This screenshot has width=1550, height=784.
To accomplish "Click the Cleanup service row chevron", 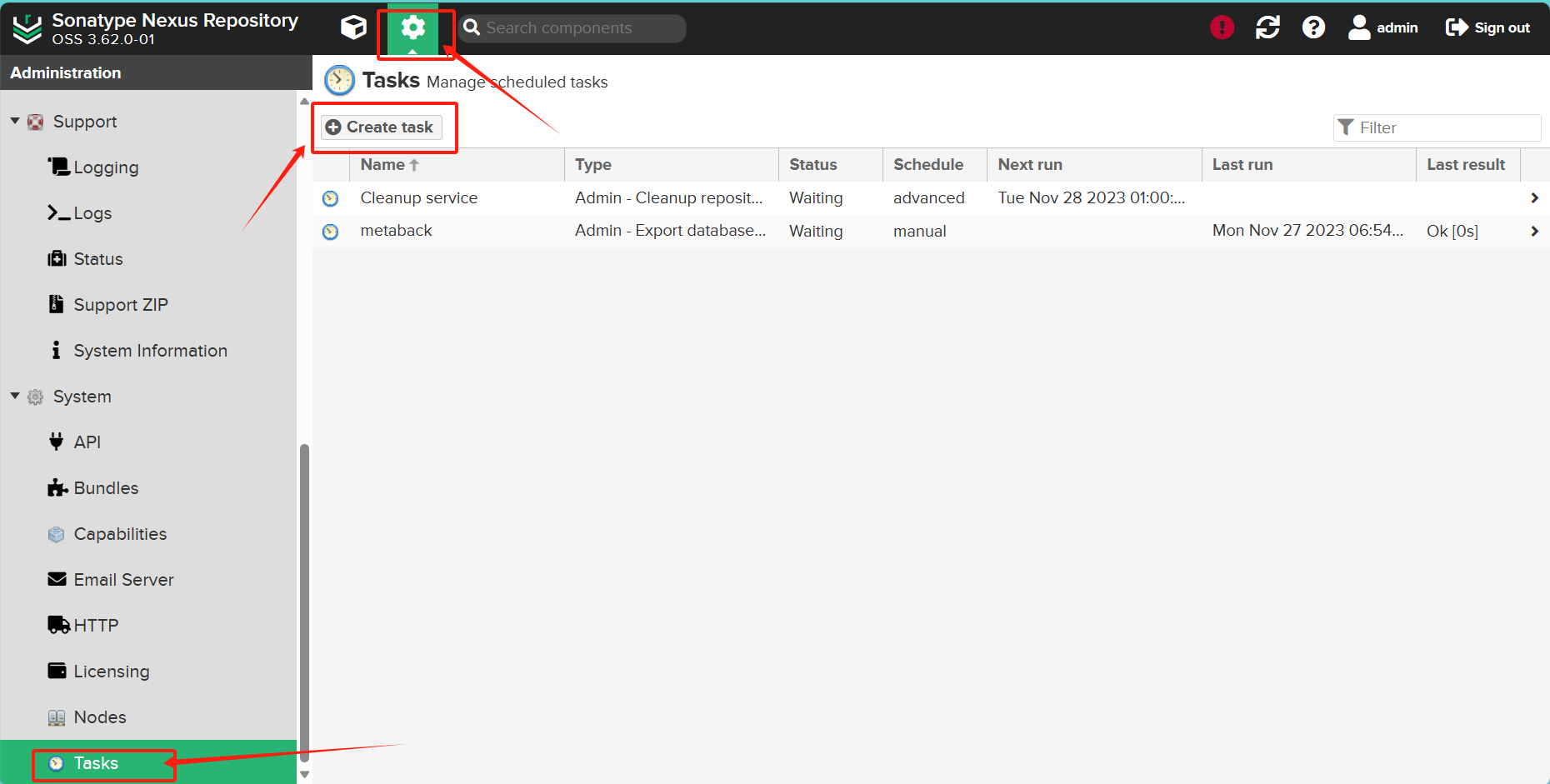I will [x=1534, y=198].
